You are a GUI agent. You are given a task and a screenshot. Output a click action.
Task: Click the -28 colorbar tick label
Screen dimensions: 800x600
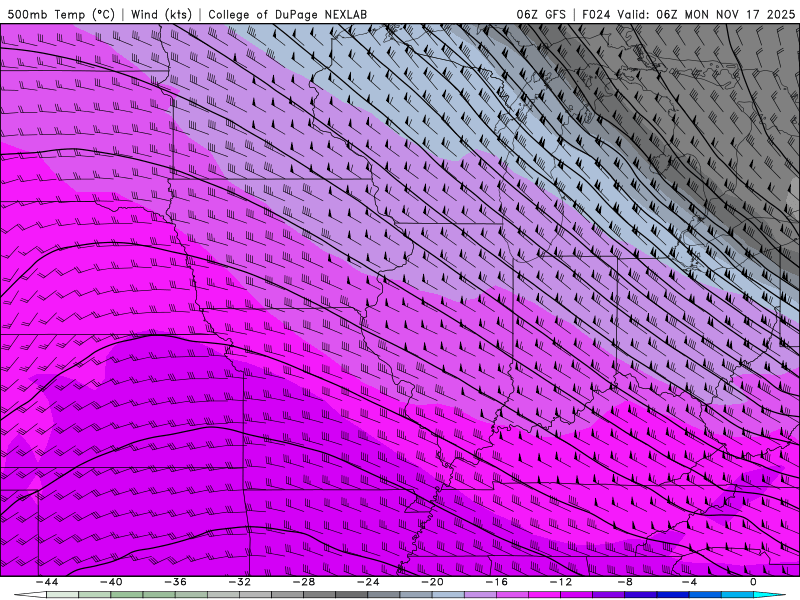(x=304, y=582)
